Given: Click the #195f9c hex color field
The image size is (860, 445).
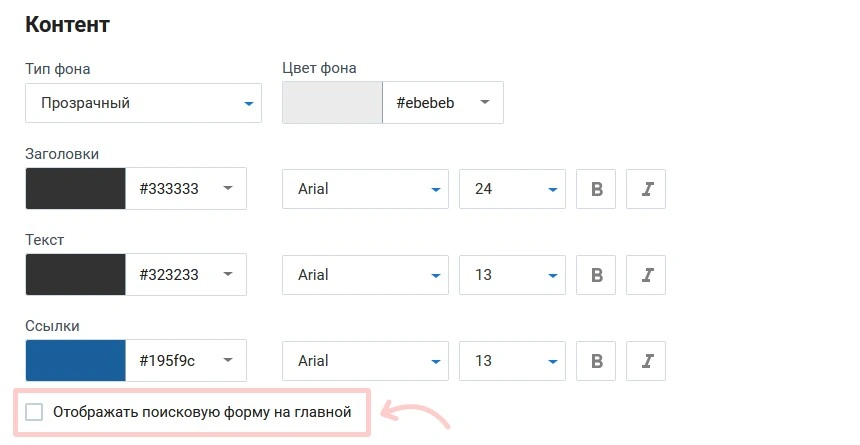Looking at the screenshot, I should 170,360.
